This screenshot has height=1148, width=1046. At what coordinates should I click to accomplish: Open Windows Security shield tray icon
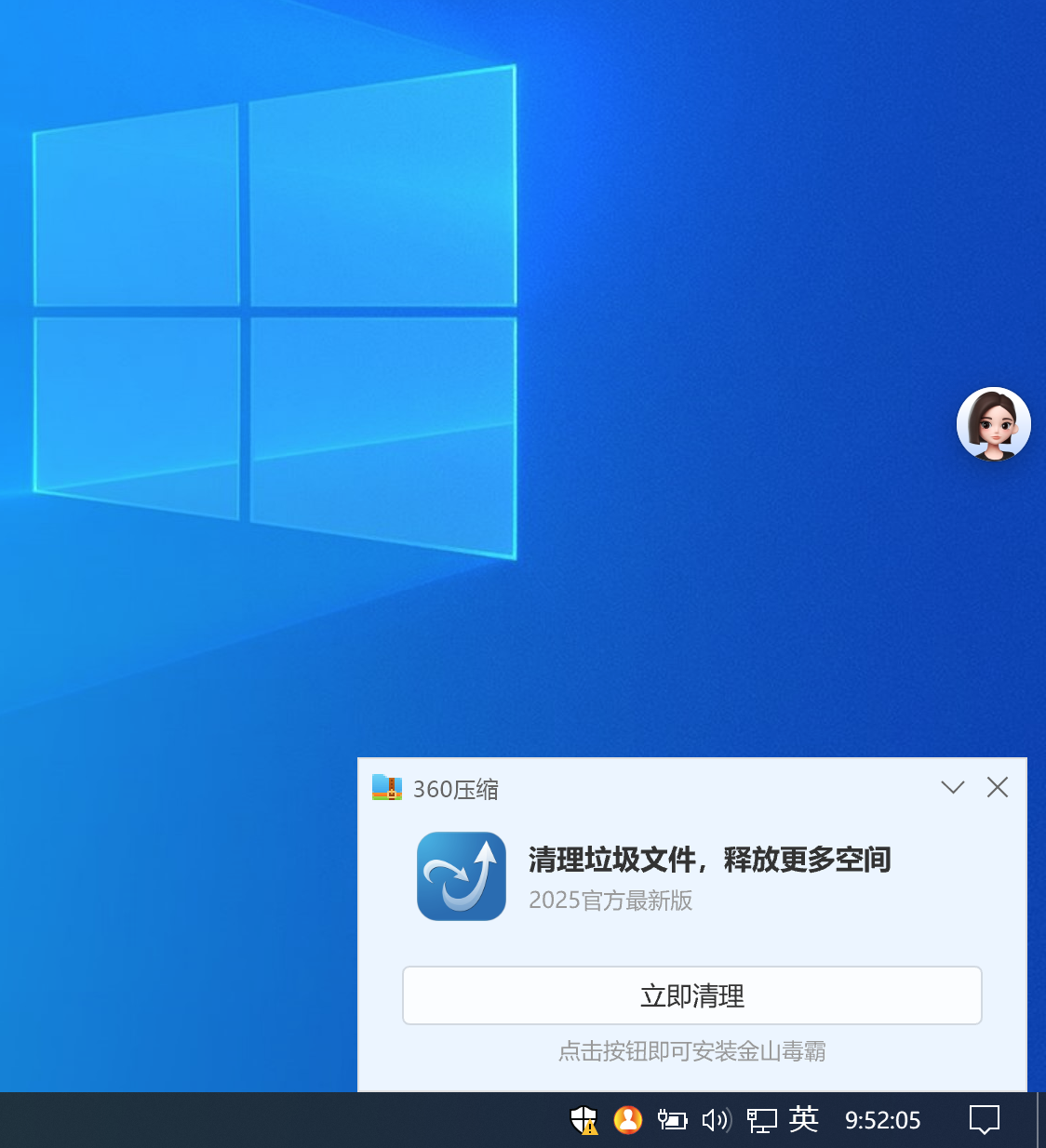tap(583, 1120)
